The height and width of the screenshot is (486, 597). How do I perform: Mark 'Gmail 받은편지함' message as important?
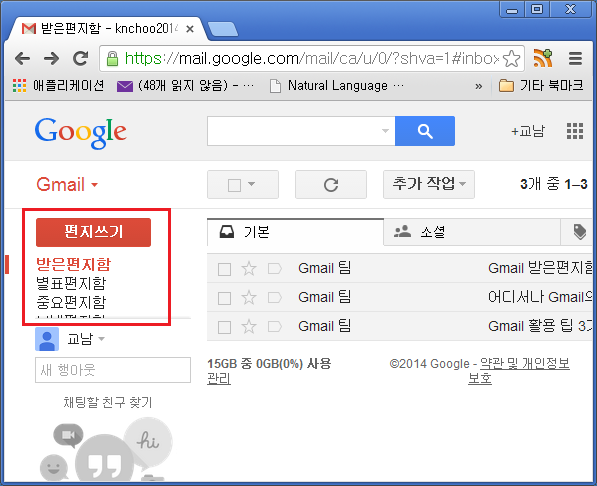pyautogui.click(x=275, y=269)
